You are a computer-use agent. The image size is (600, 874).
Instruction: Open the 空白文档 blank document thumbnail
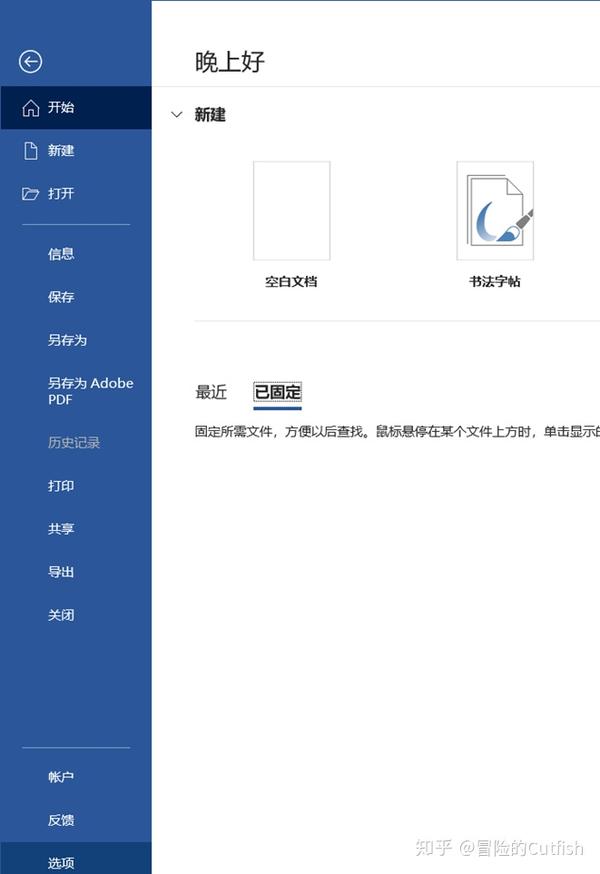pos(292,211)
